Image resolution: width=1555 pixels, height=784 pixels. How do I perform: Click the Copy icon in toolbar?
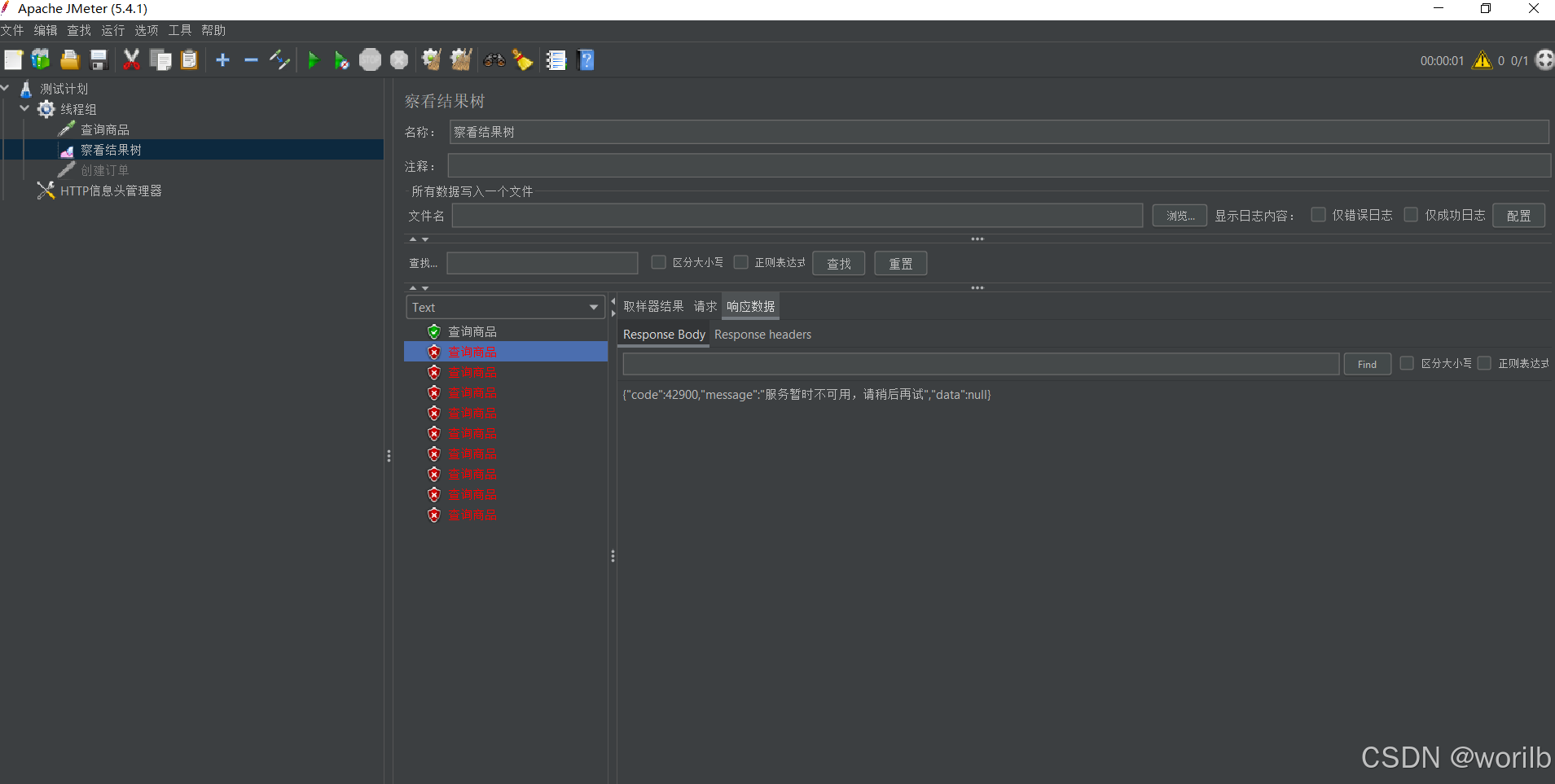click(x=160, y=60)
